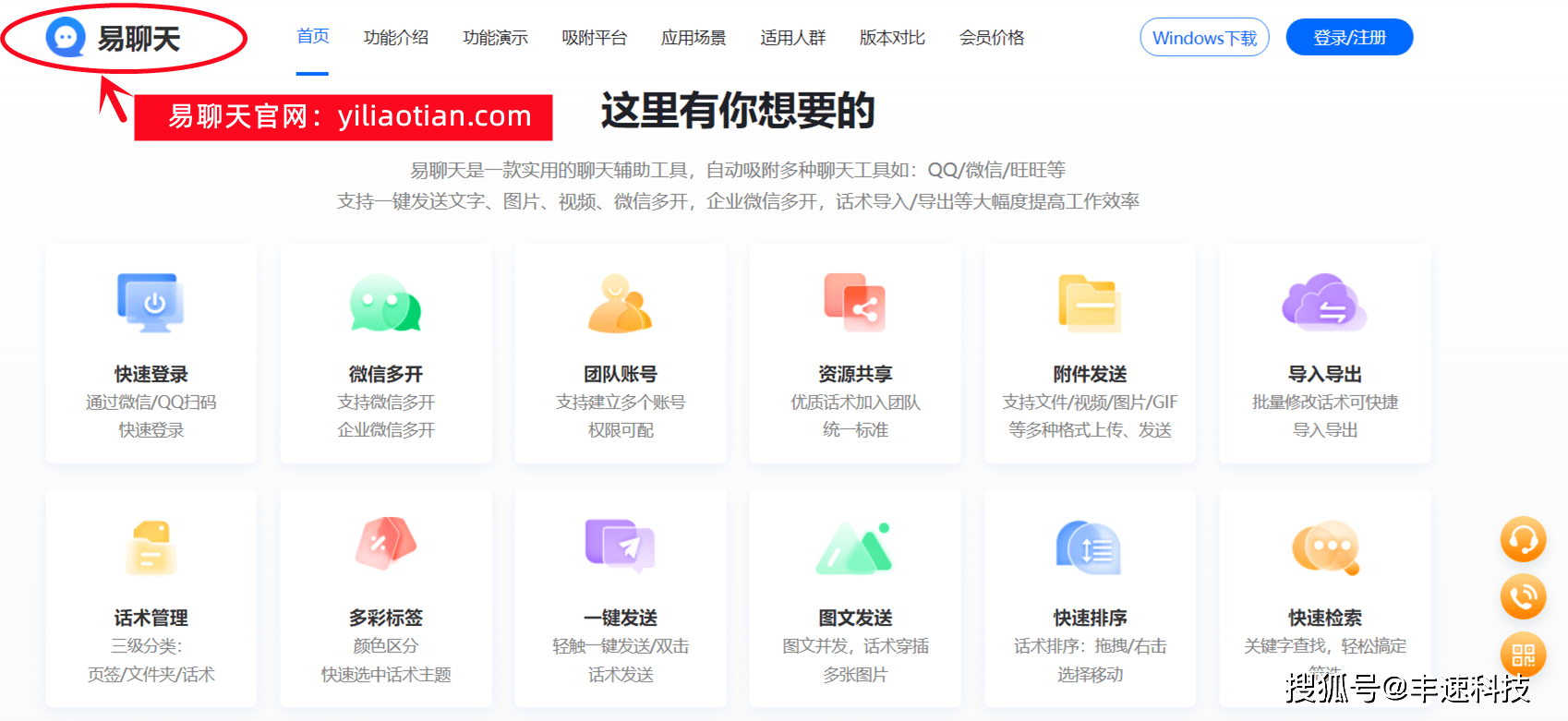The width and height of the screenshot is (1568, 721).
Task: Click the text 图文并发，话术穿插
Action: (x=855, y=646)
